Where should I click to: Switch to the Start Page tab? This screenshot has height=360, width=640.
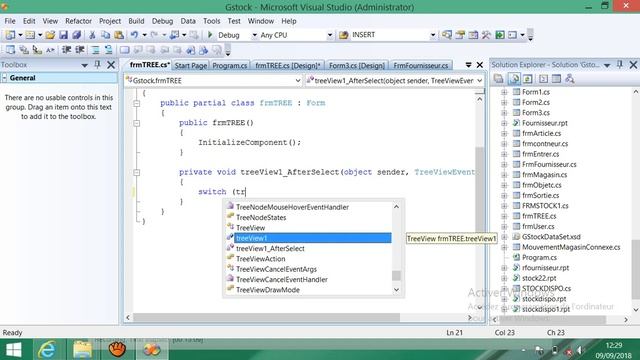click(x=191, y=65)
